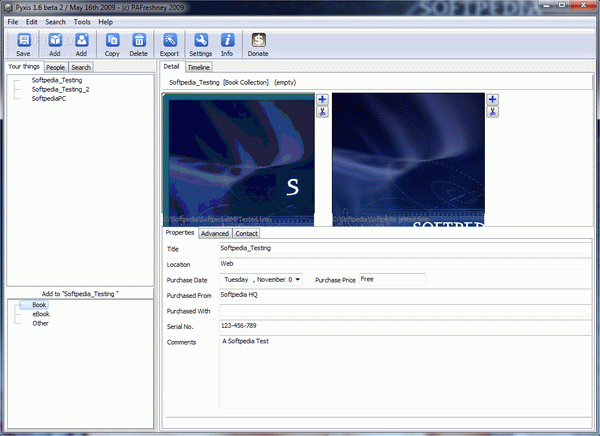Viewport: 600px width, 436px height.
Task: Click the Location input field
Action: click(405, 264)
